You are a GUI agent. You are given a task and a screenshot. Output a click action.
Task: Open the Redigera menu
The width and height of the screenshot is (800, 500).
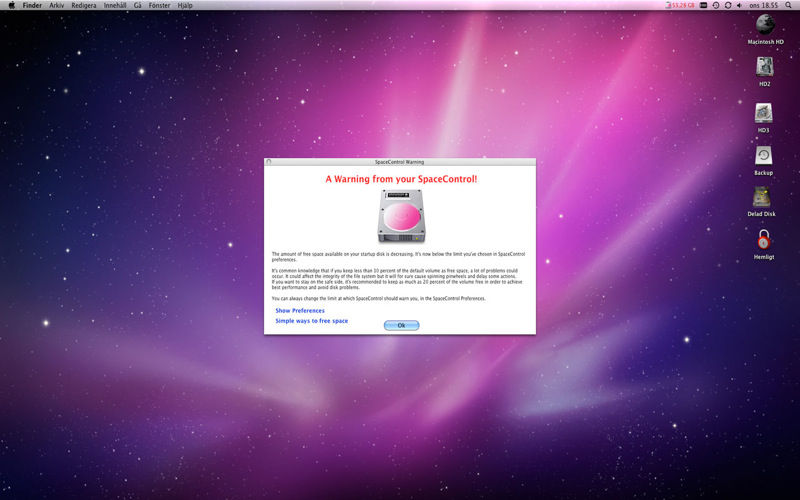coord(84,5)
